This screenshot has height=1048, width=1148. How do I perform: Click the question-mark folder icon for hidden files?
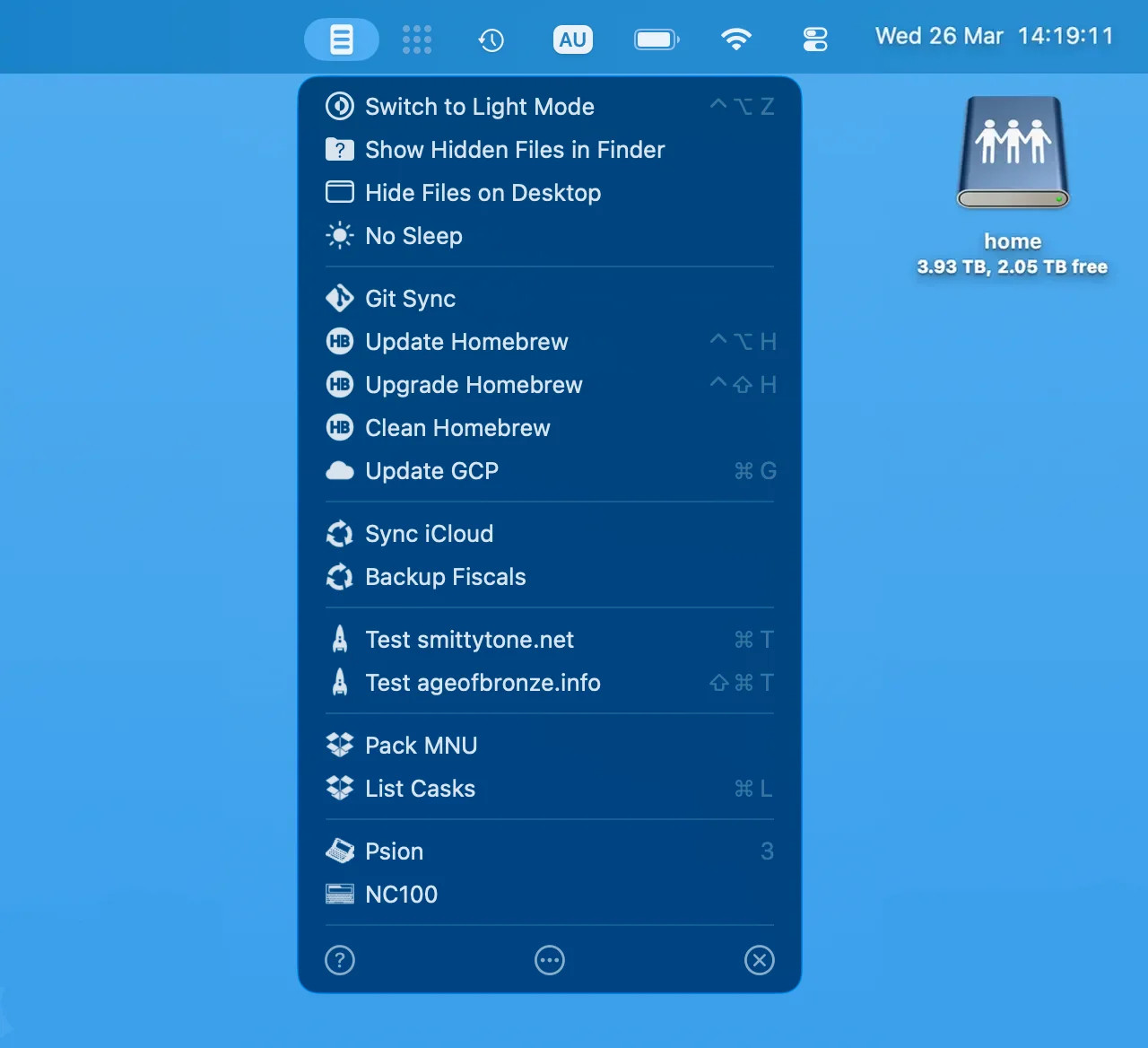click(340, 150)
